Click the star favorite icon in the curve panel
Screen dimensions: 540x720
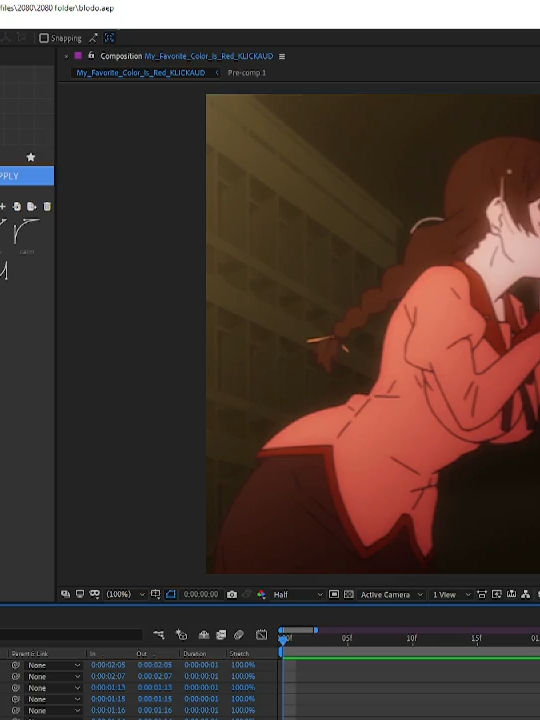coord(31,157)
